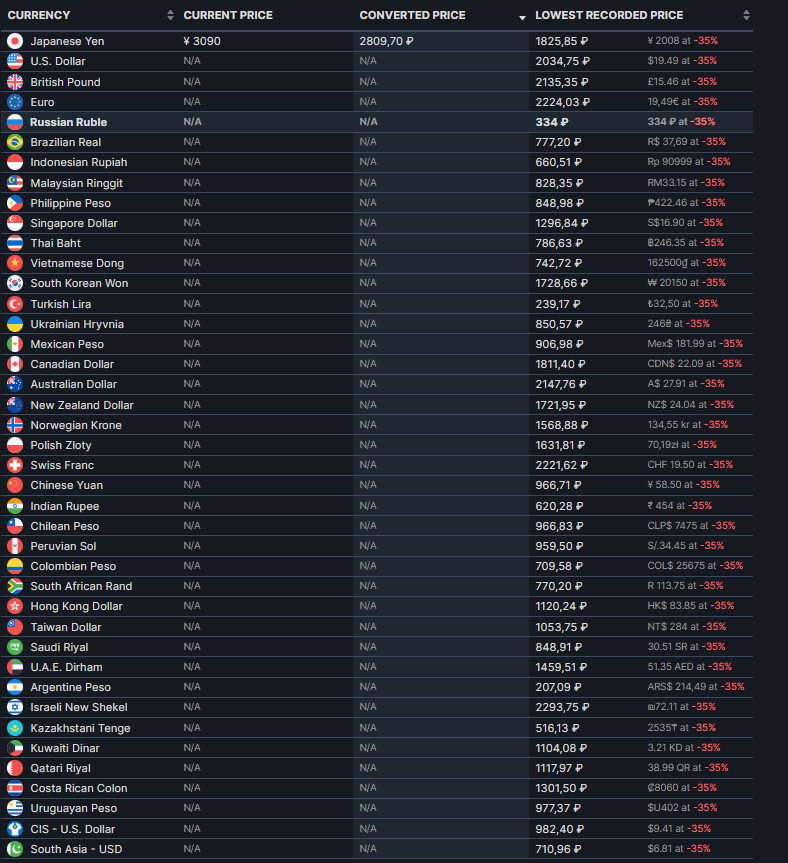This screenshot has width=788, height=863.
Task: Click the Brazilian Real flag icon
Action: point(15,142)
